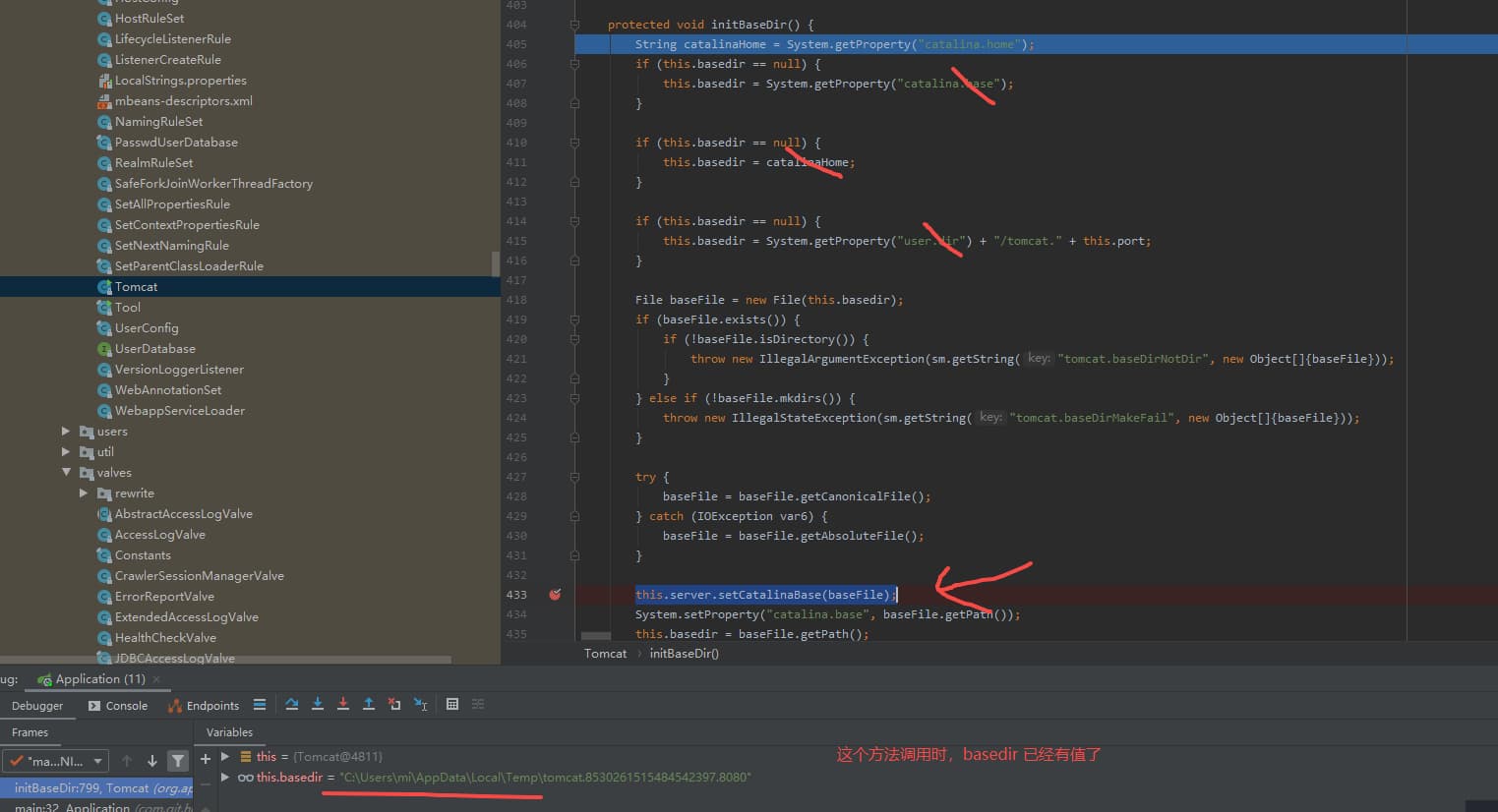The image size is (1498, 812).
Task: Click the red Force Step Into icon
Action: (343, 704)
